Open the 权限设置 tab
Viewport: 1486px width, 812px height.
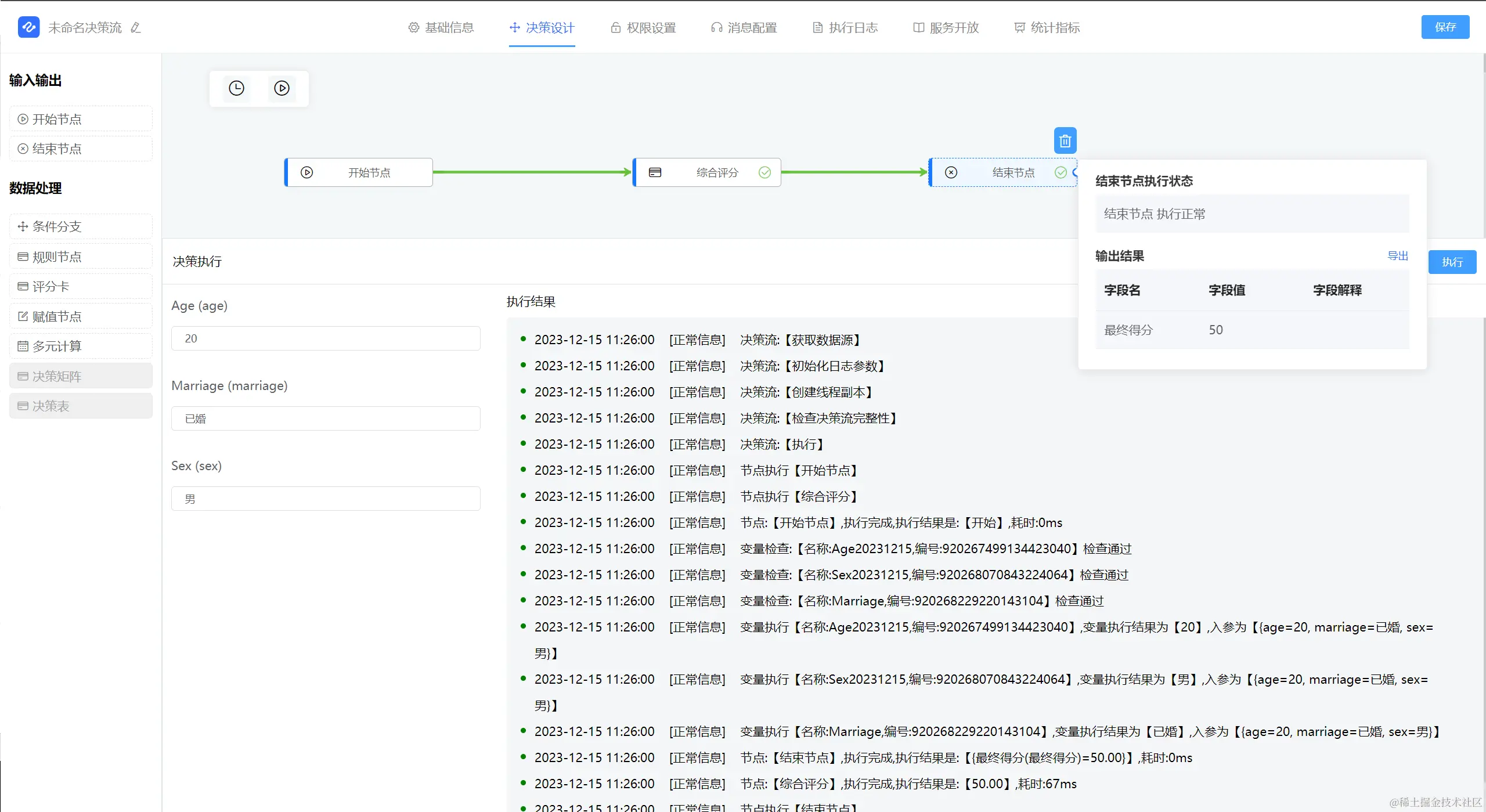pos(643,27)
